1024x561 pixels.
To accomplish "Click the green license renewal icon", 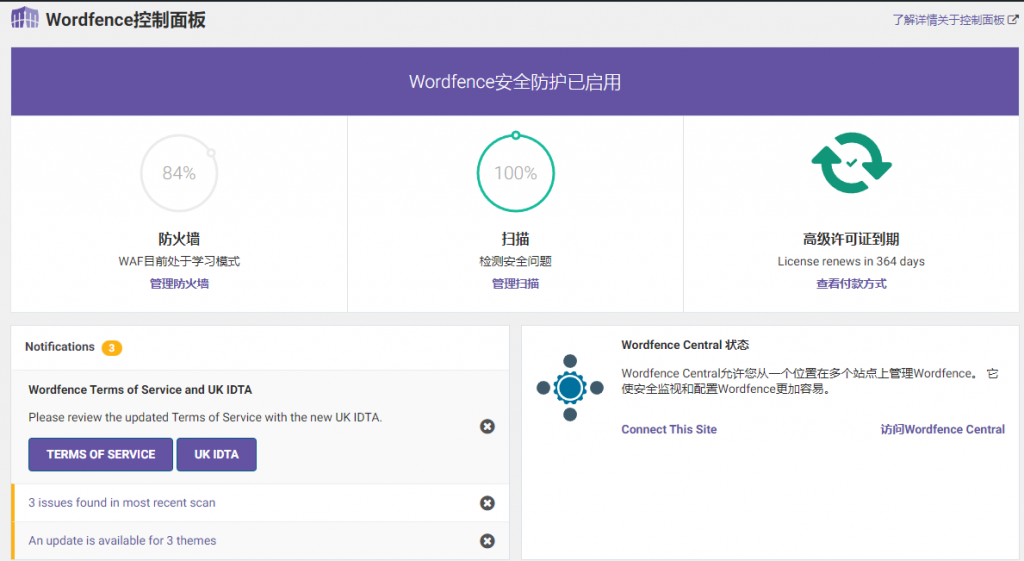I will point(851,163).
